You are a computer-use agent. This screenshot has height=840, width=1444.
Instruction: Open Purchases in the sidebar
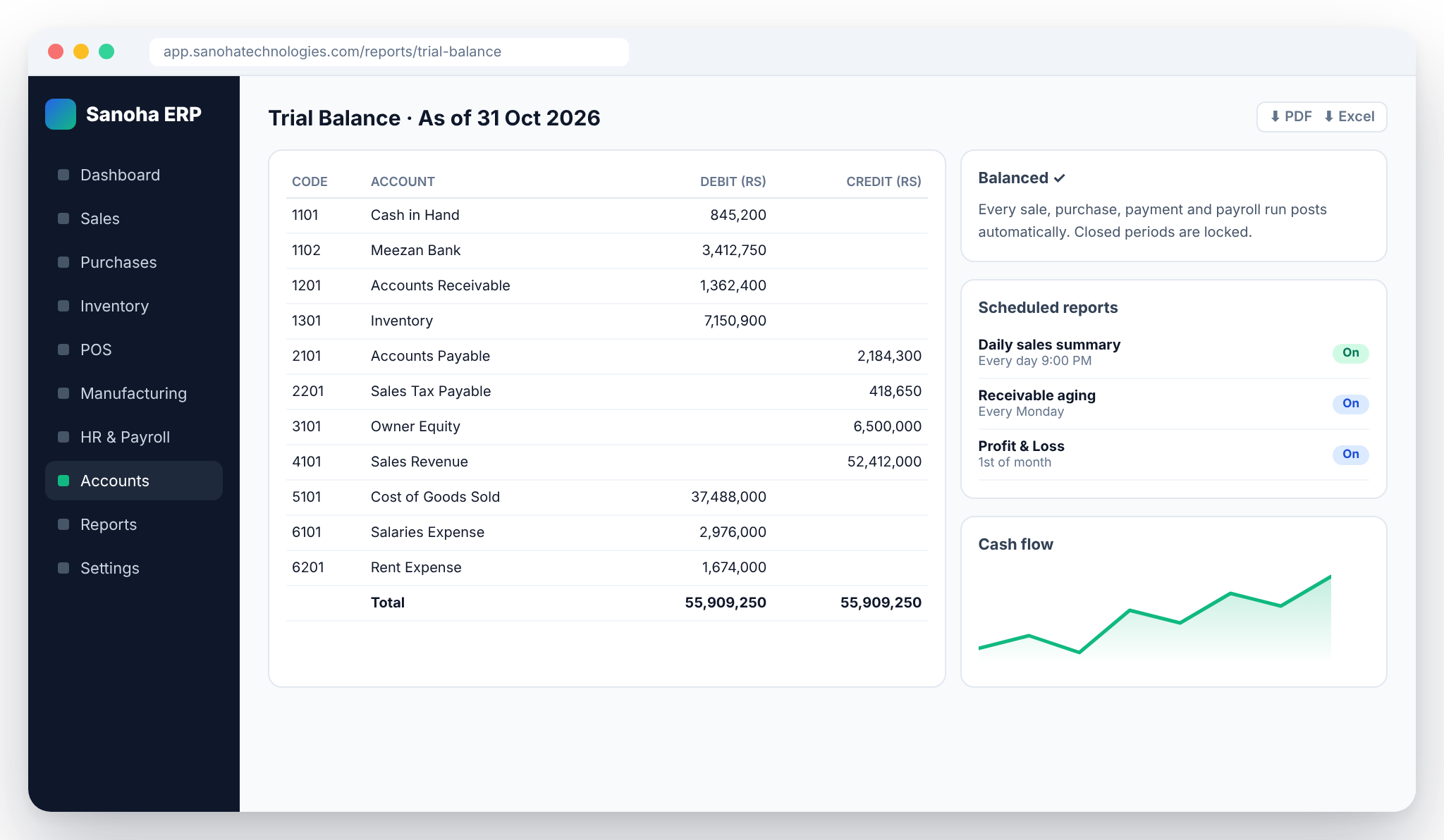pos(134,262)
